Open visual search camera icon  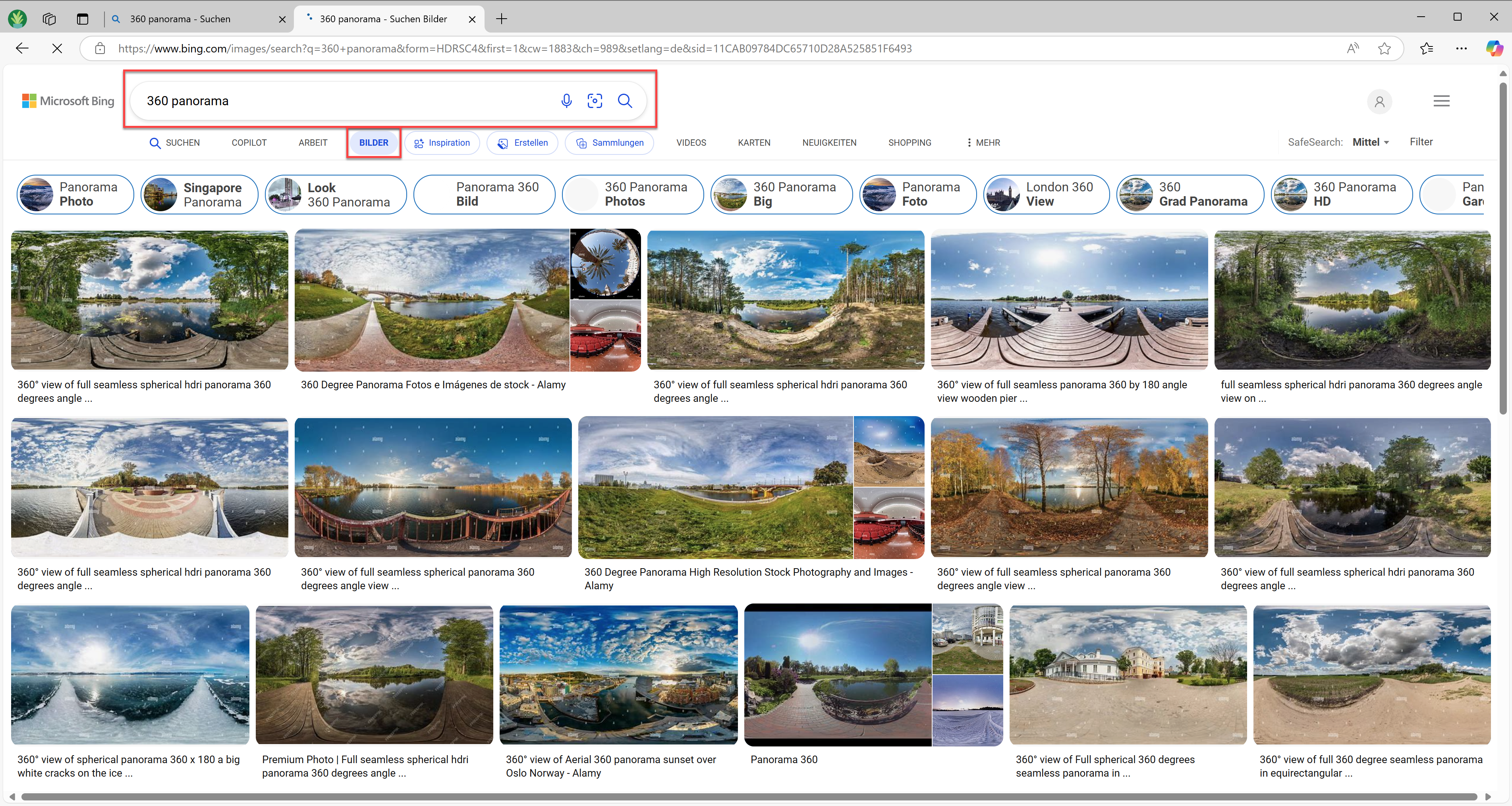(595, 101)
